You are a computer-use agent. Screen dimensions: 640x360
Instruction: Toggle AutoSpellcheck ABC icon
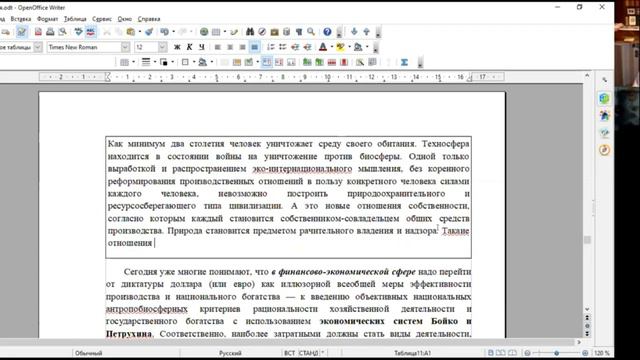tap(91, 32)
